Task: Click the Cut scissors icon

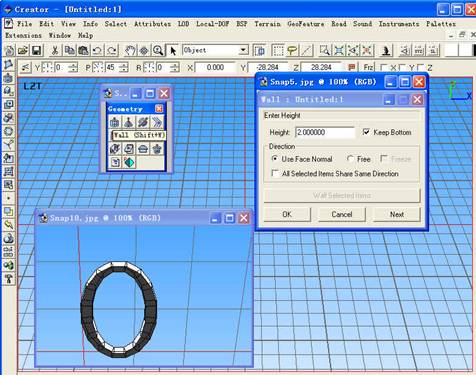Action: click(x=55, y=51)
